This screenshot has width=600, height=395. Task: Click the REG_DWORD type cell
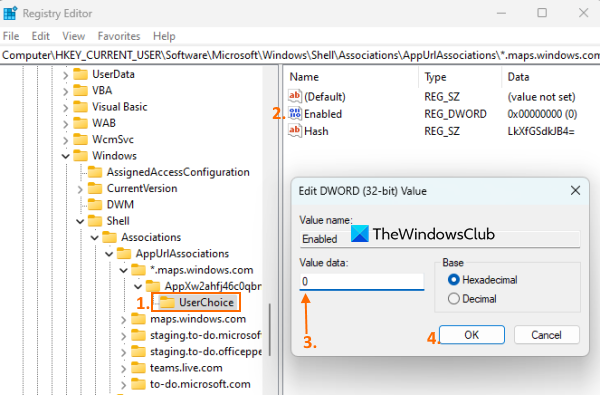455,114
